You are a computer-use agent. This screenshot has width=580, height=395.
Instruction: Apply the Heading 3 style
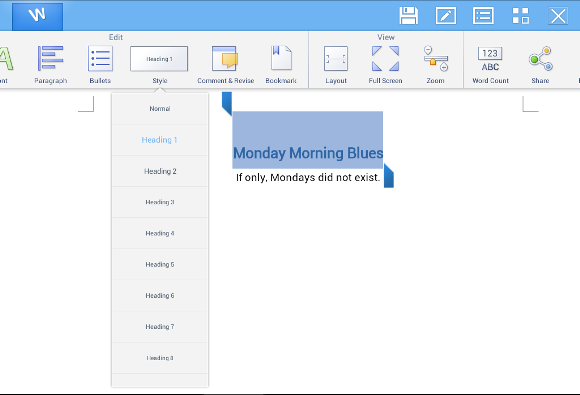[x=160, y=202]
